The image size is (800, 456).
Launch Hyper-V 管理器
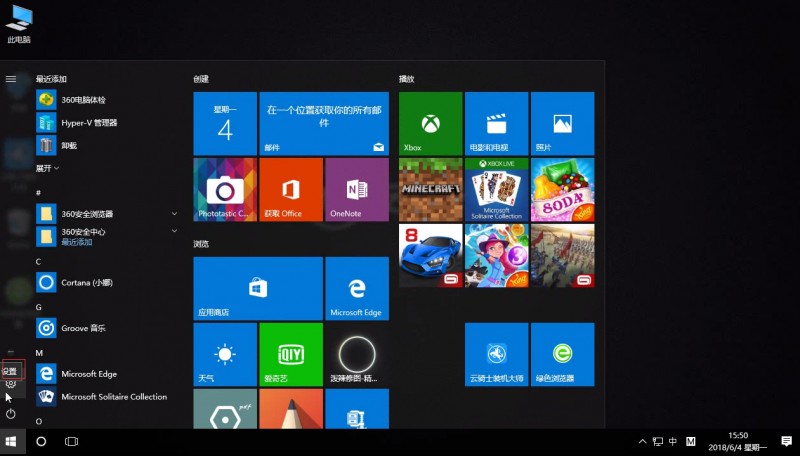coord(105,123)
